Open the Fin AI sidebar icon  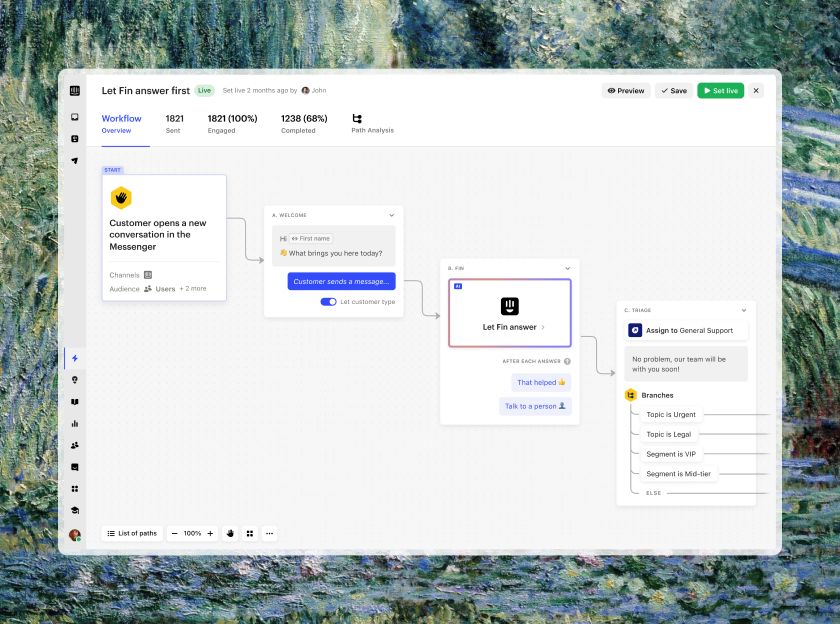point(74,139)
